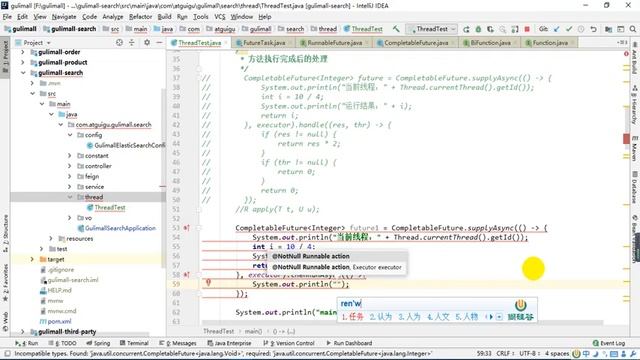Open the Version Control tool window
640x360 pixels.
[x=289, y=343]
